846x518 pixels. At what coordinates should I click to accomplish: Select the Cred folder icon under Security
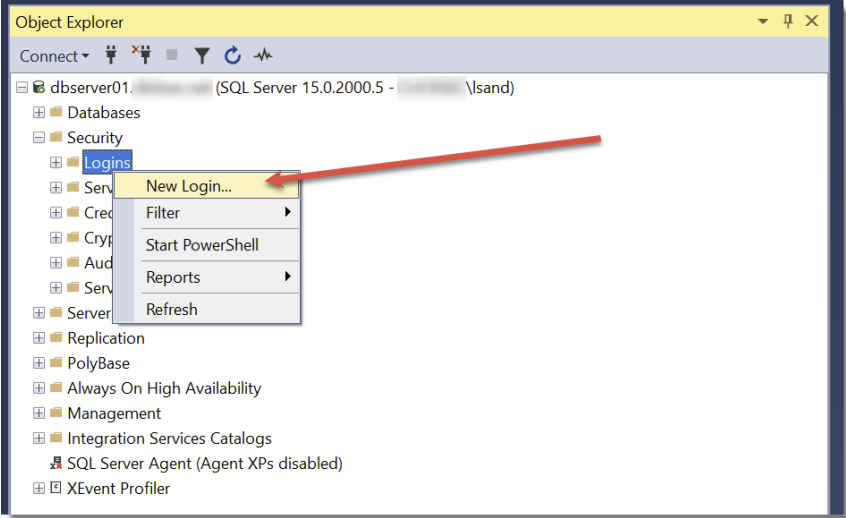[73, 212]
